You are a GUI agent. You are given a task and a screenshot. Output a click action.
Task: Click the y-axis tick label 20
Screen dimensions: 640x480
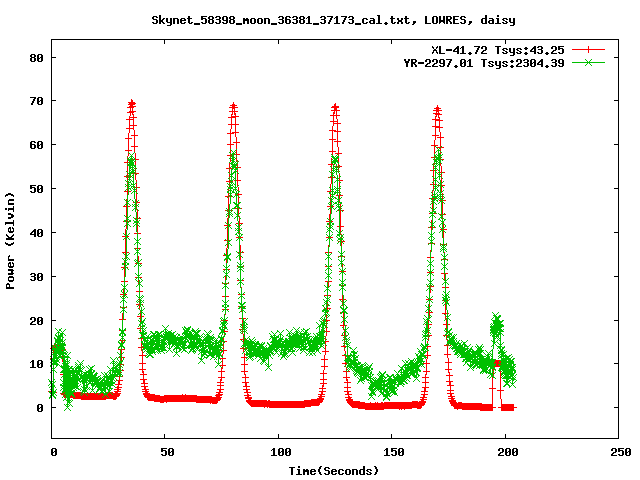36,321
